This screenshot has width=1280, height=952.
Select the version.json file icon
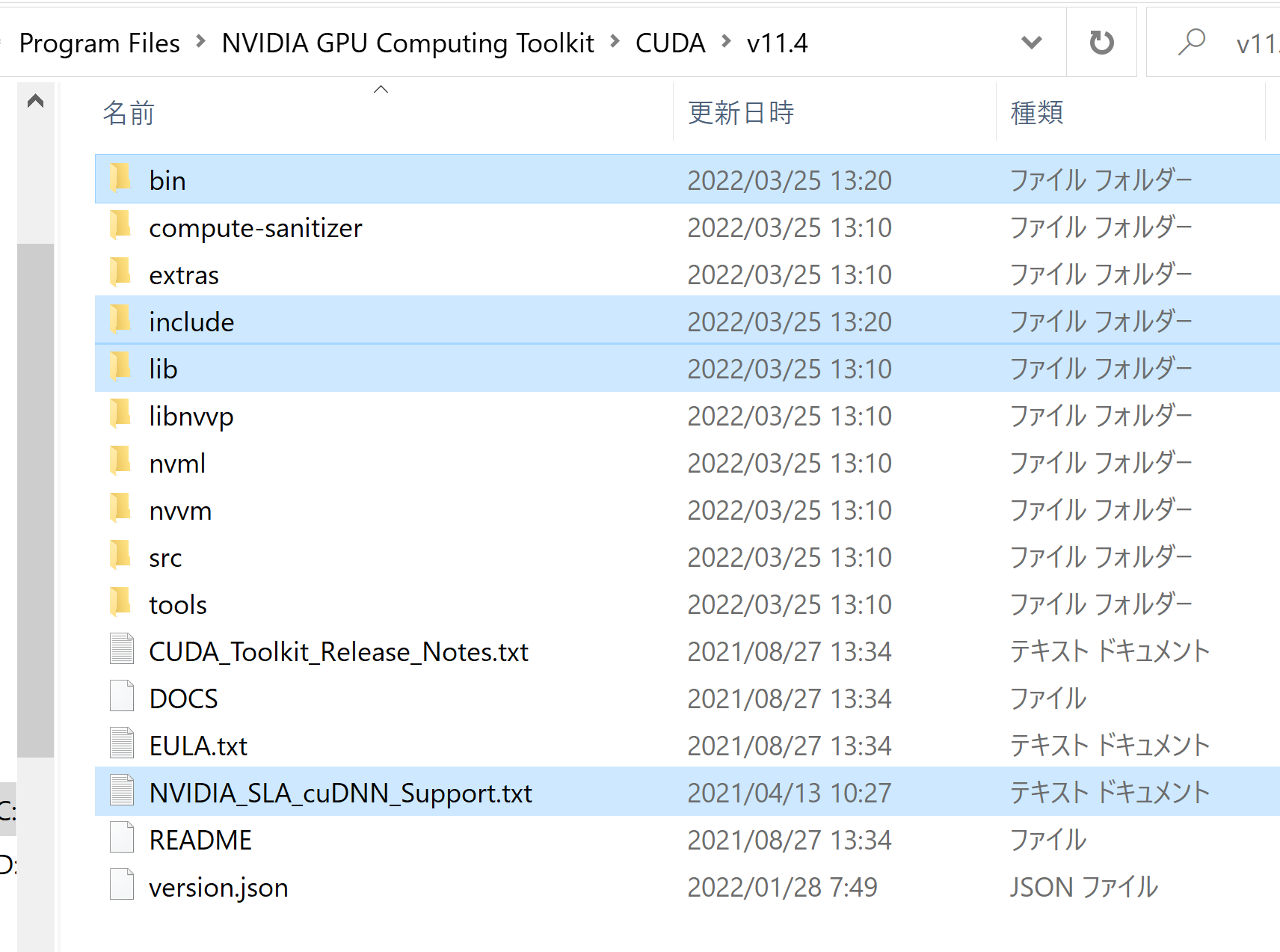[122, 885]
